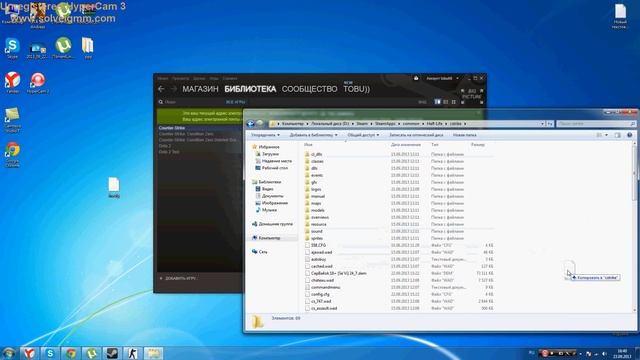
Task: Open volume control in system tray
Action: click(x=604, y=353)
